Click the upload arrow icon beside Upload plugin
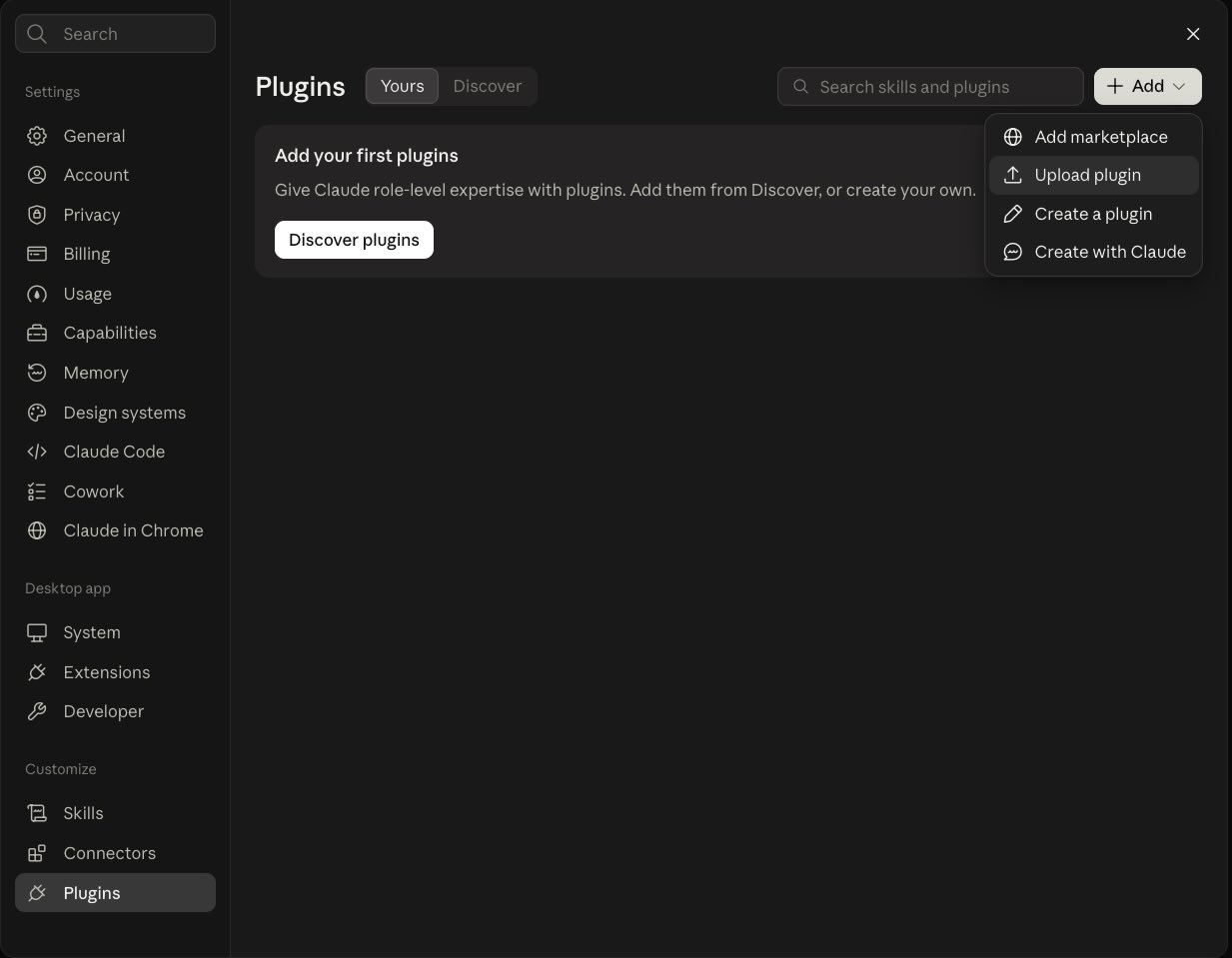The height and width of the screenshot is (958, 1232). (1012, 175)
